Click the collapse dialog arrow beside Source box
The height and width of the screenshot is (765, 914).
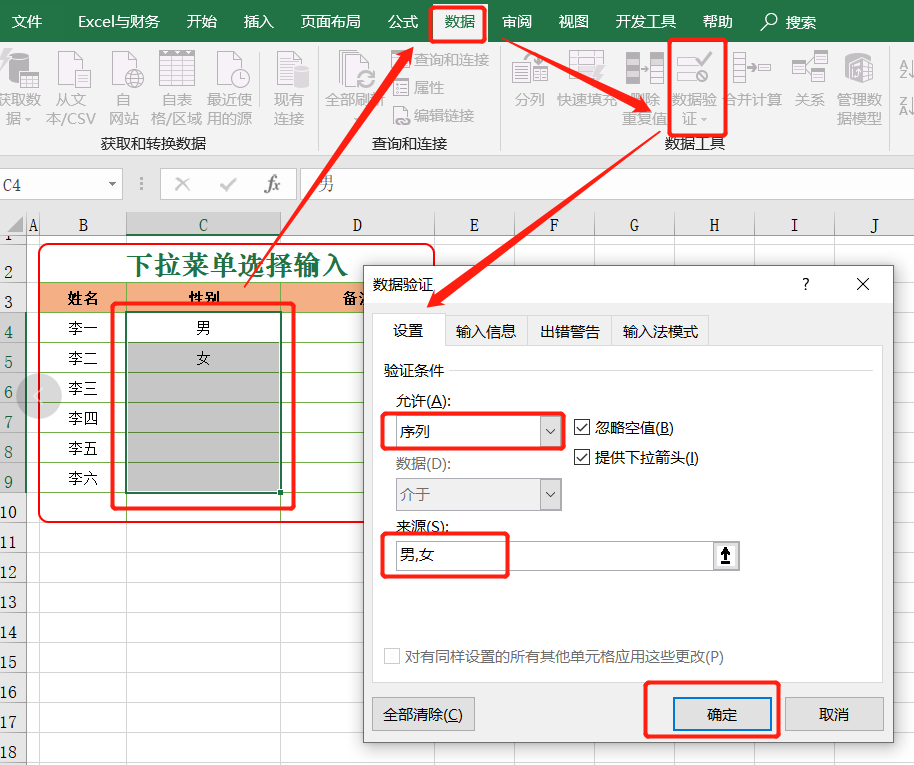pyautogui.click(x=725, y=556)
